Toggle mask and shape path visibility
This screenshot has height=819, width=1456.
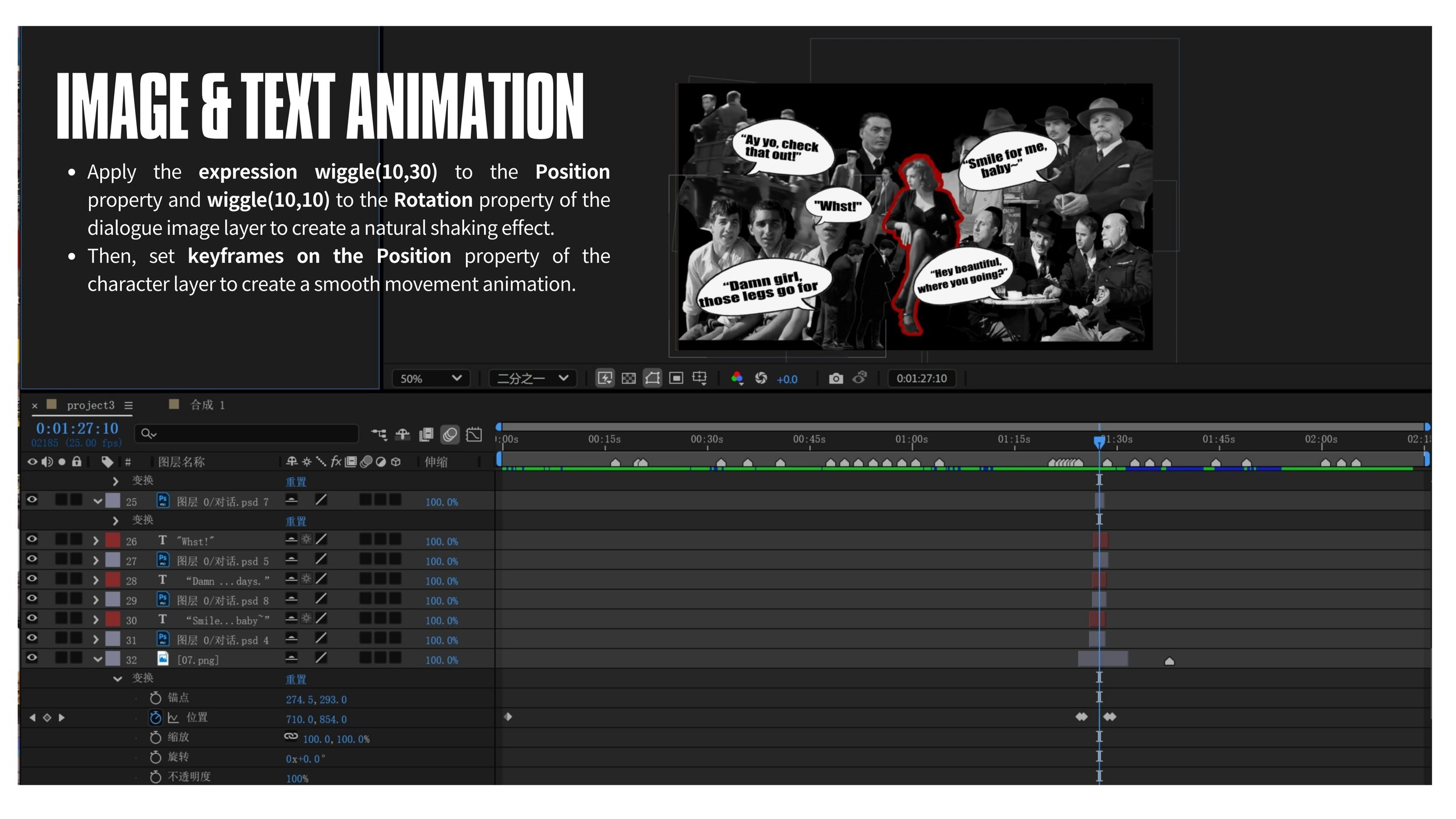coord(652,379)
